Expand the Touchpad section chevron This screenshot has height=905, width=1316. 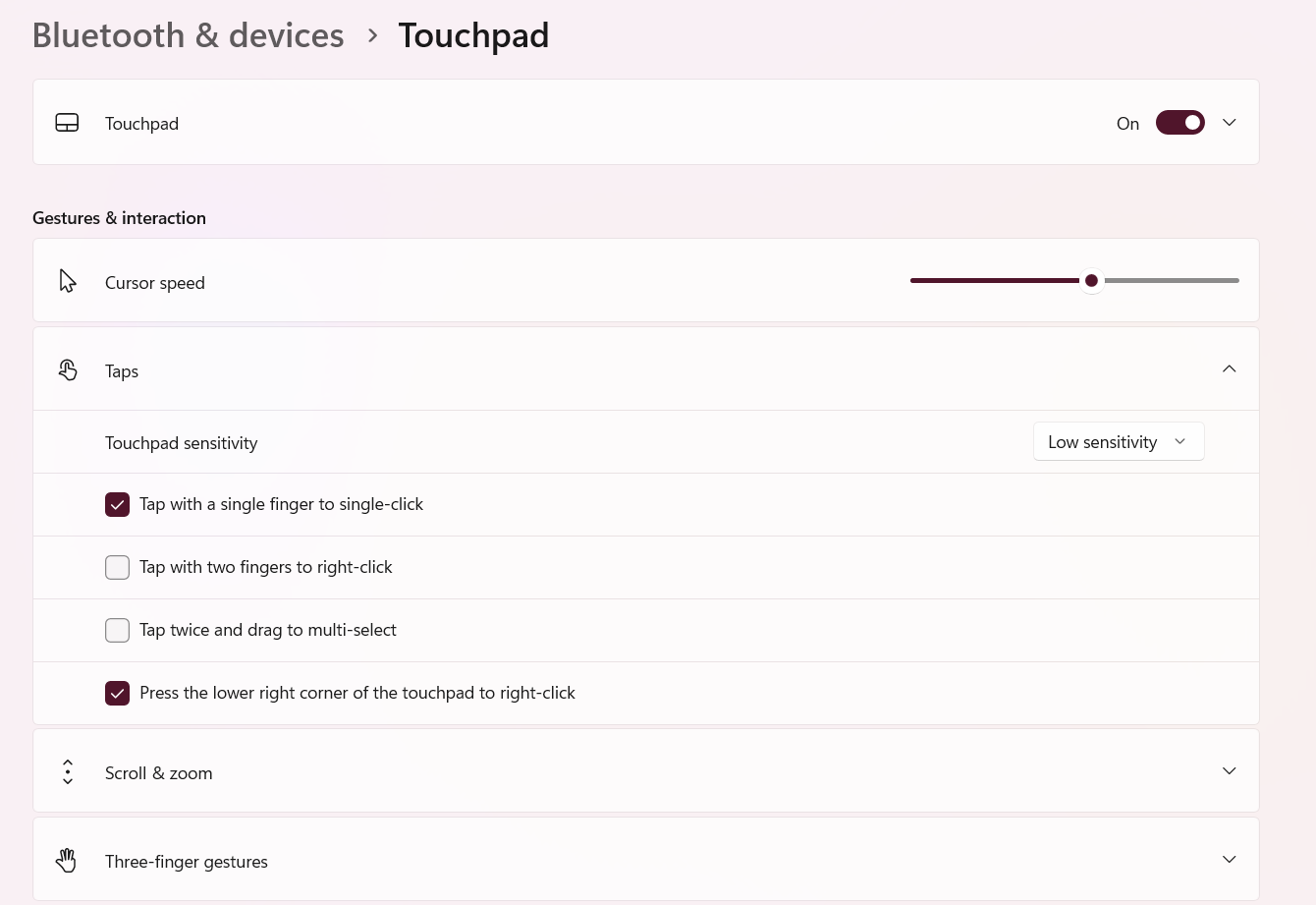[1229, 123]
